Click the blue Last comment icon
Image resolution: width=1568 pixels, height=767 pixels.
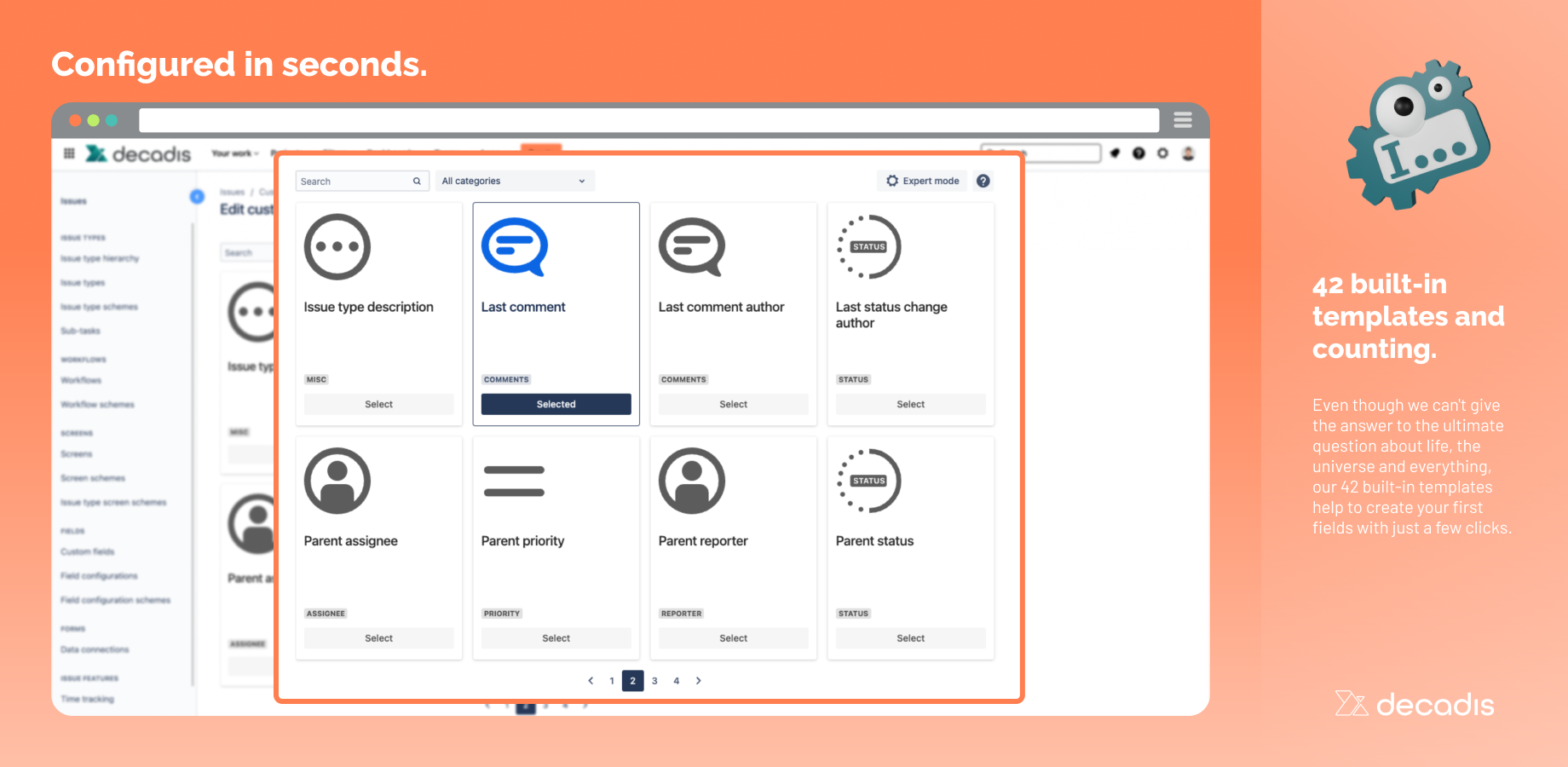point(515,247)
